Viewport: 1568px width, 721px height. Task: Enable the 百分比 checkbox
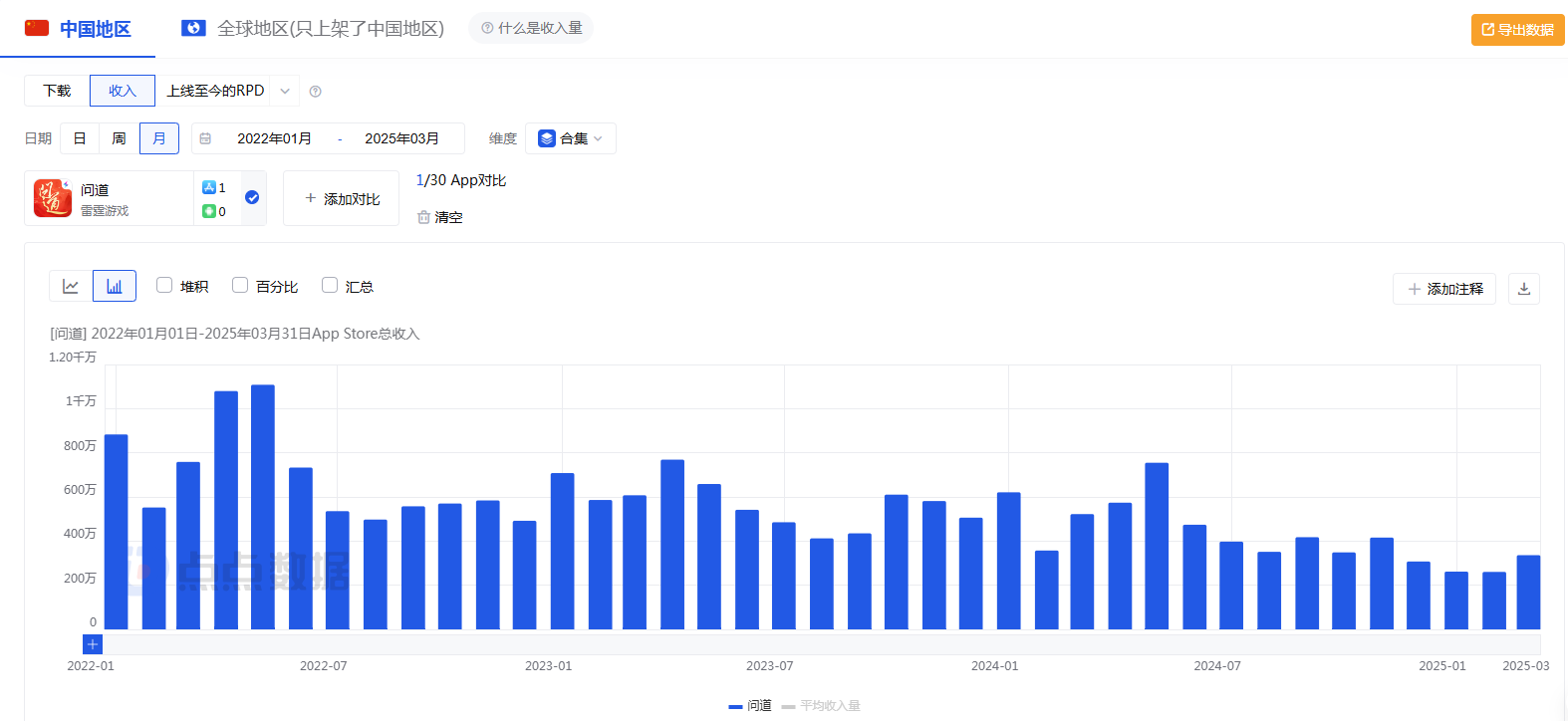[240, 286]
